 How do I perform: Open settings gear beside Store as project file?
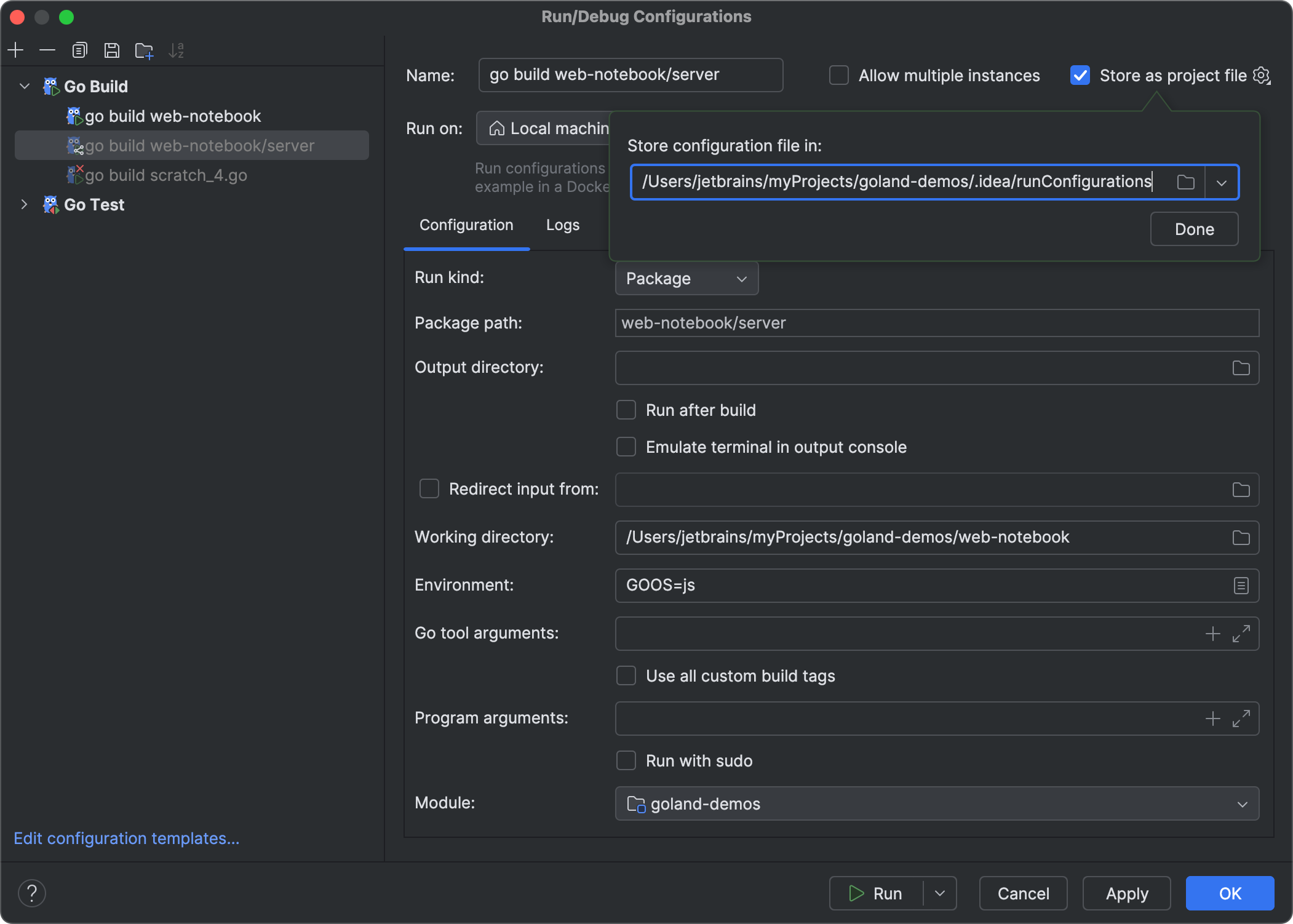point(1263,75)
